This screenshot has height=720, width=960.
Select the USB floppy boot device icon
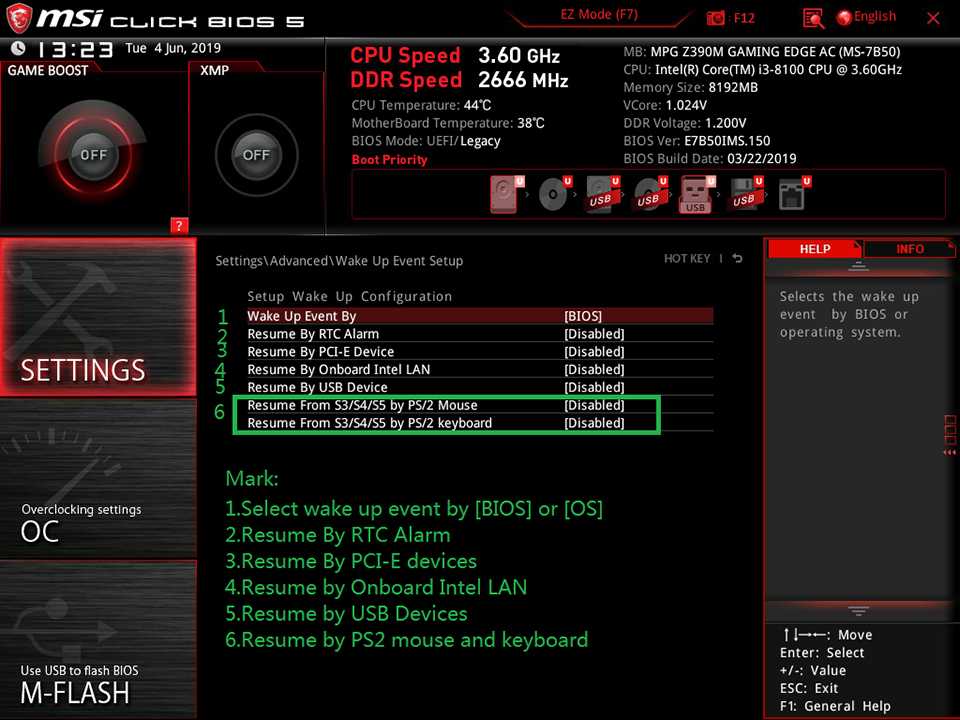coord(742,194)
